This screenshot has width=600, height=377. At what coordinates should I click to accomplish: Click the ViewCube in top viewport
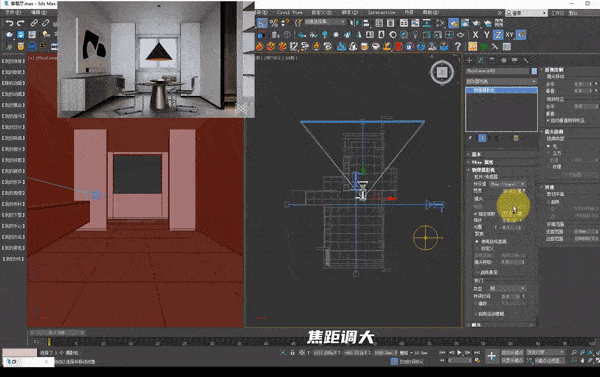pyautogui.click(x=442, y=72)
